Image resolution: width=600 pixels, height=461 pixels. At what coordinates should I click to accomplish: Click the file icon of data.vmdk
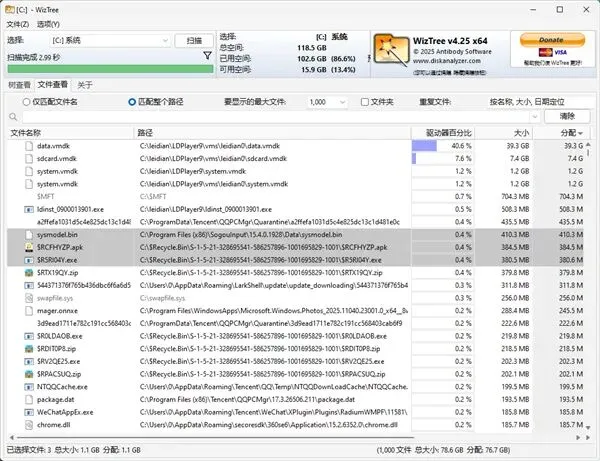29,146
